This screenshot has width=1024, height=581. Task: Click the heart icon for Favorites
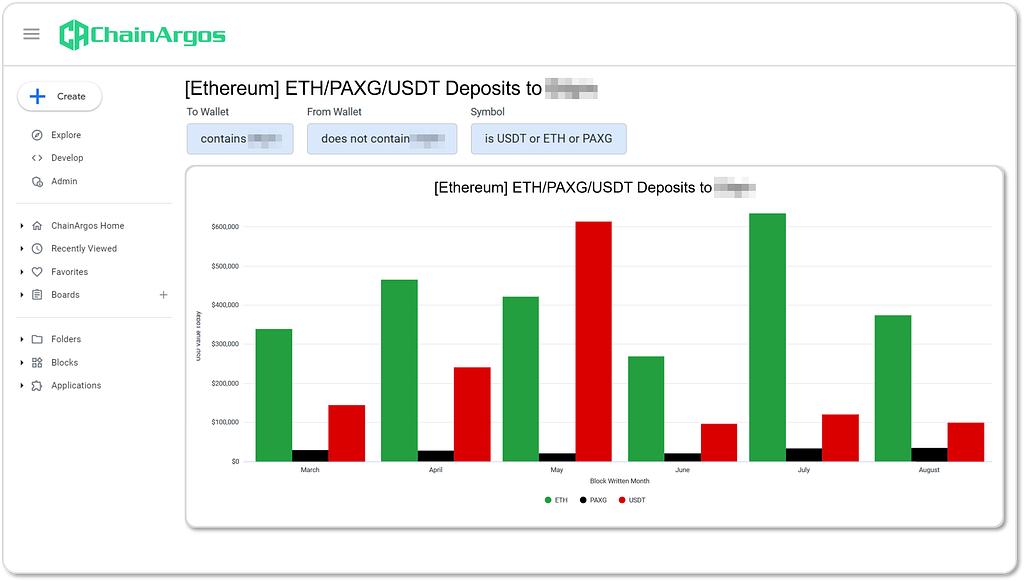[x=37, y=272]
